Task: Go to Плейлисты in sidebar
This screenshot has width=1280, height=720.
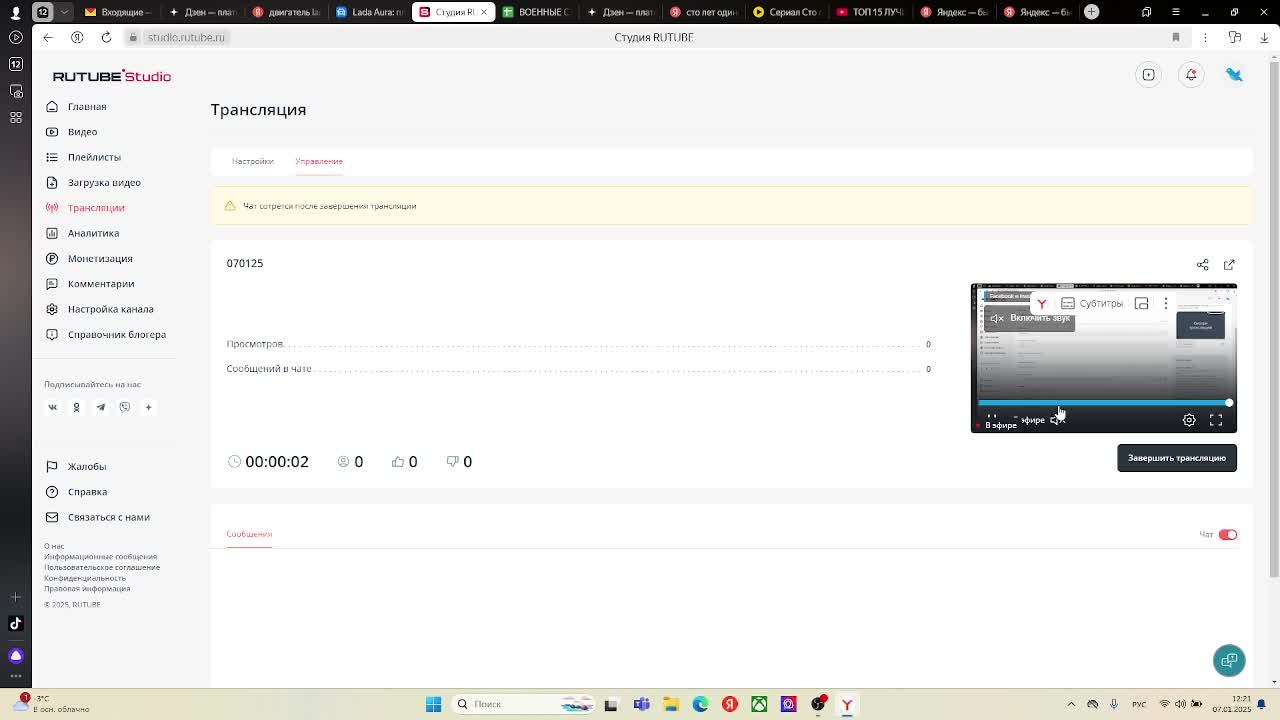Action: (x=94, y=157)
